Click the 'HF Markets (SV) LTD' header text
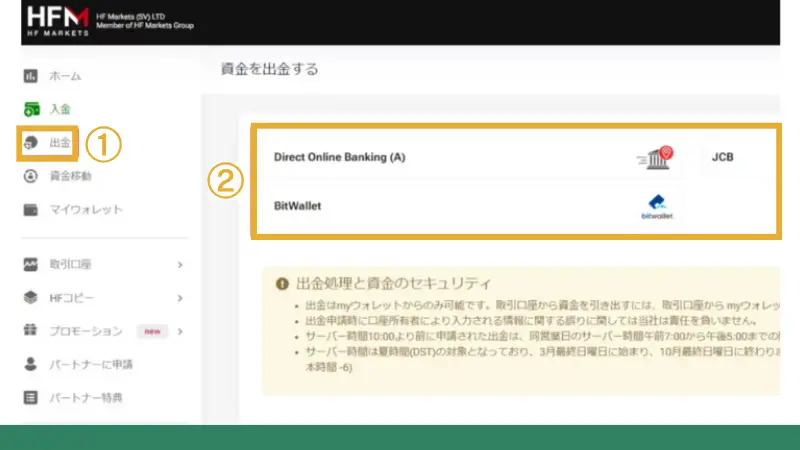Viewport: 800px width, 450px height. click(x=131, y=17)
